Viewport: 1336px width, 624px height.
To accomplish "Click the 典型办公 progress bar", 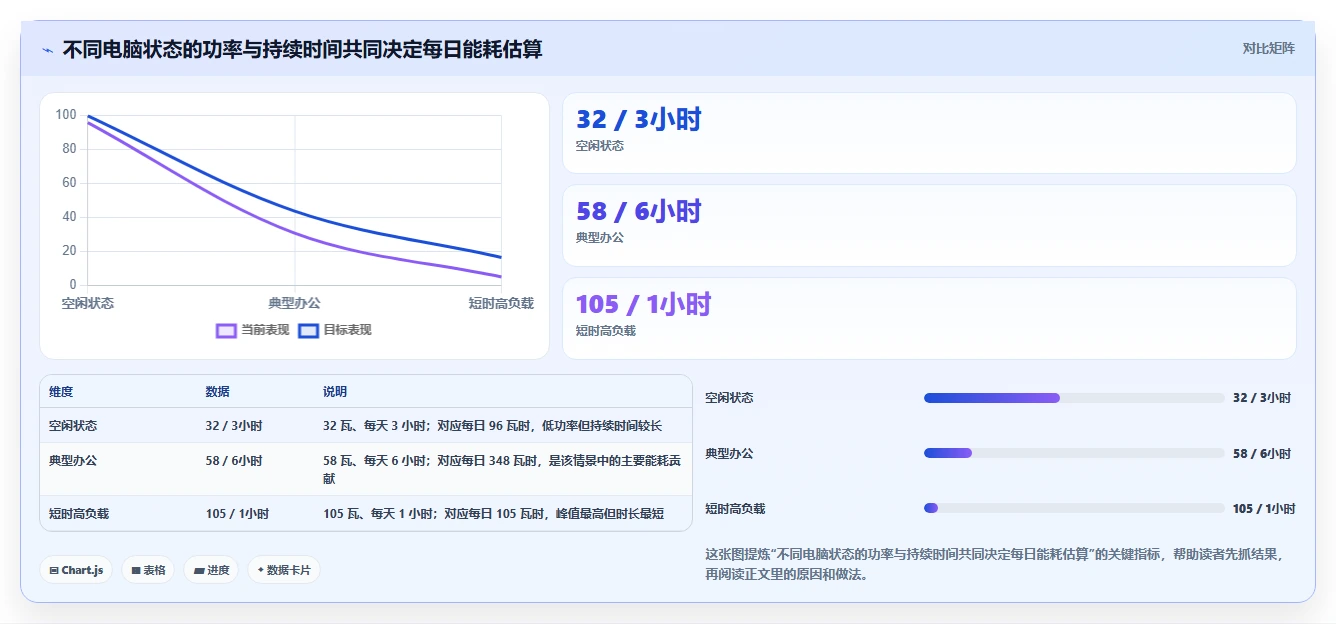I will 1074,453.
